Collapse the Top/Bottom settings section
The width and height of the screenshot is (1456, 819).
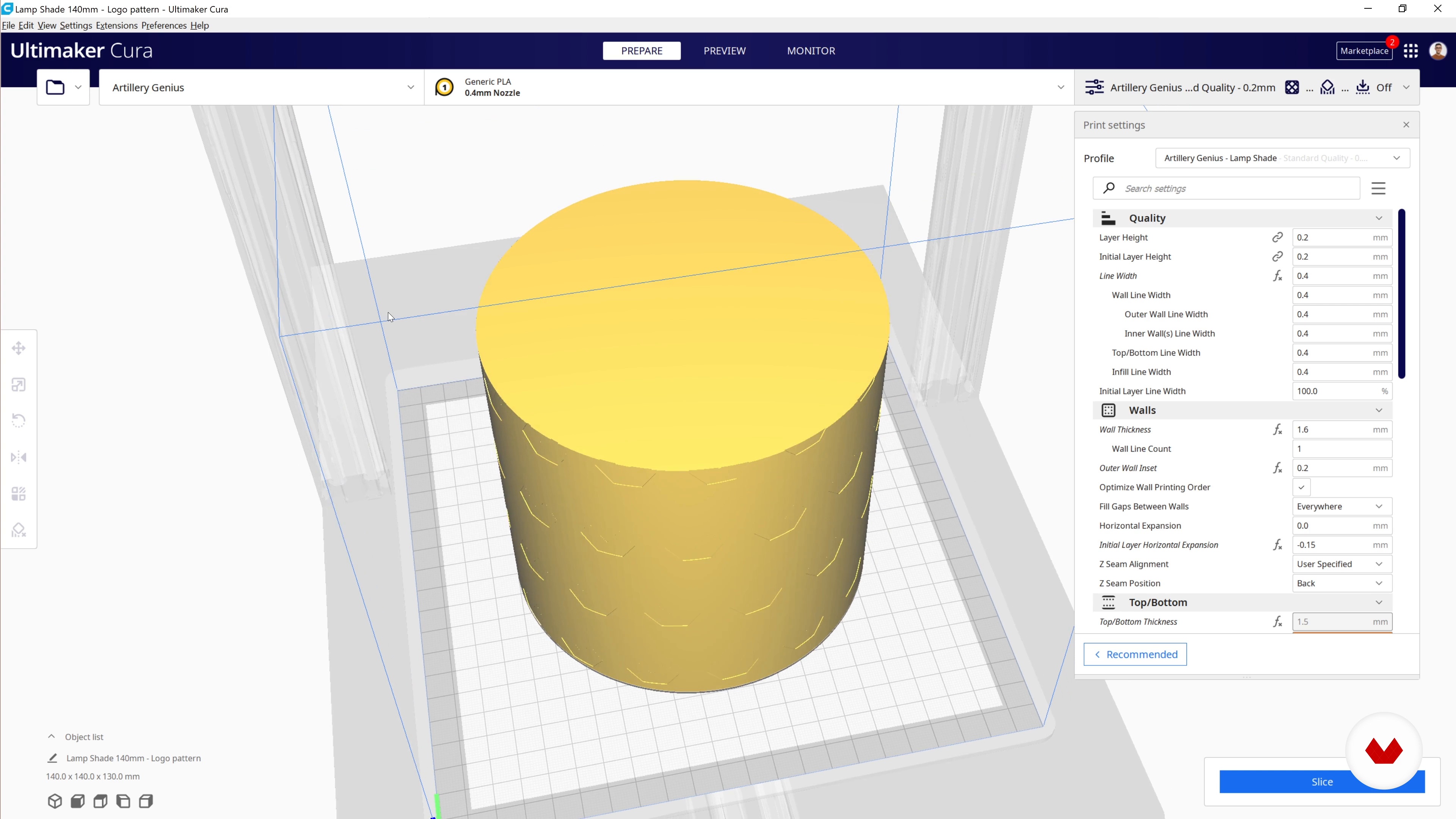(x=1243, y=602)
